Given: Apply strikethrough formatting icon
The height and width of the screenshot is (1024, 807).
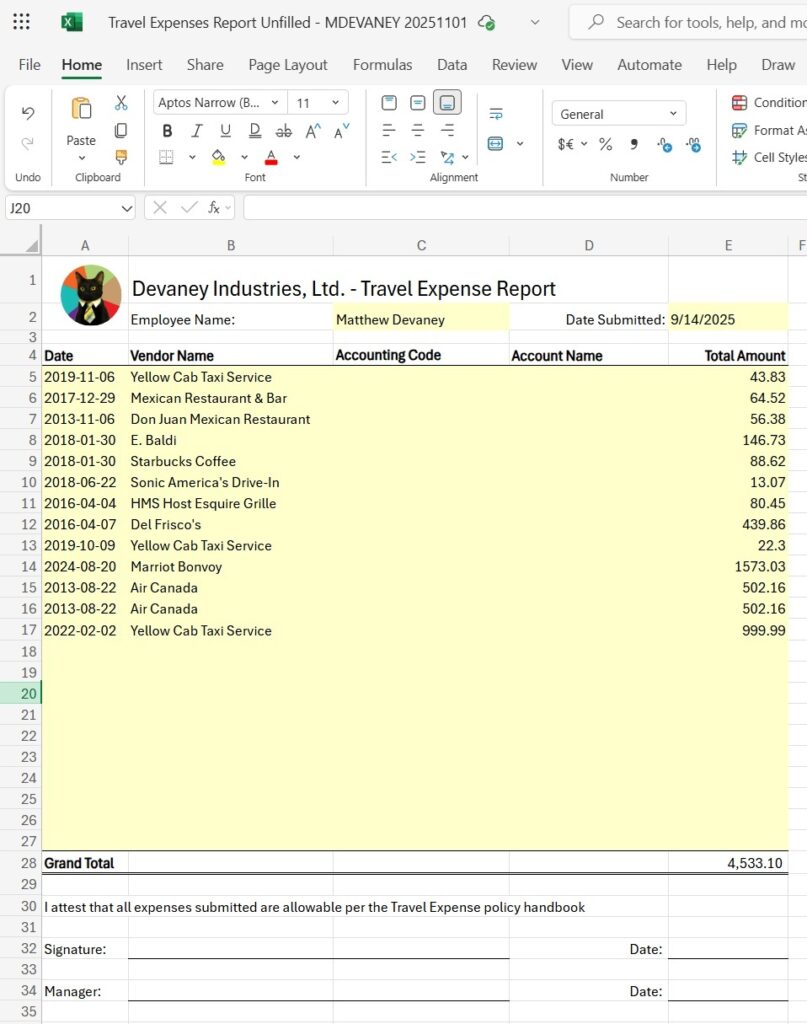Looking at the screenshot, I should coord(284,131).
